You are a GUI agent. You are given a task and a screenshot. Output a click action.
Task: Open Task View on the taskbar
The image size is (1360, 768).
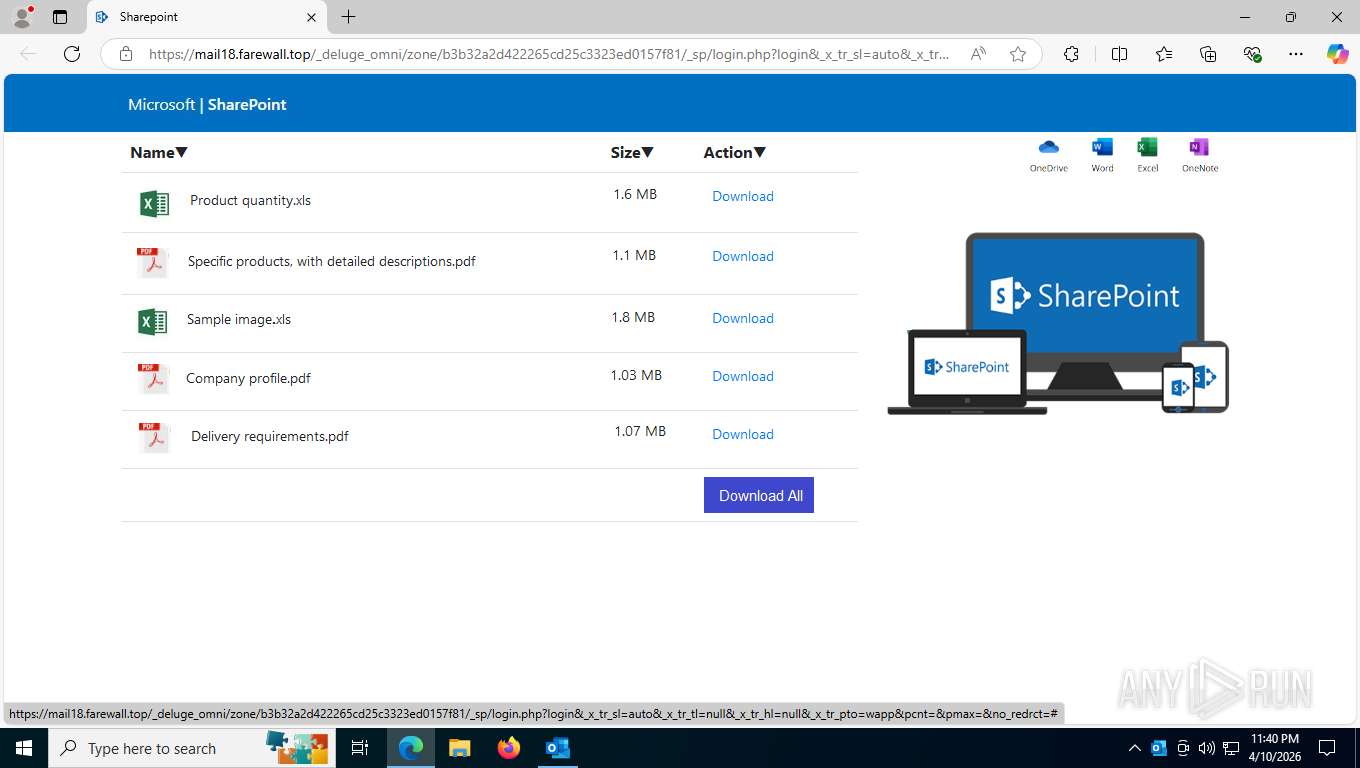click(x=360, y=748)
